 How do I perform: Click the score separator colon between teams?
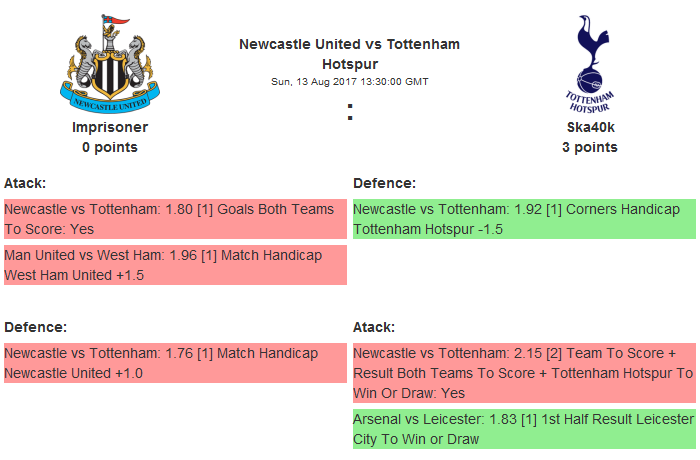point(350,113)
